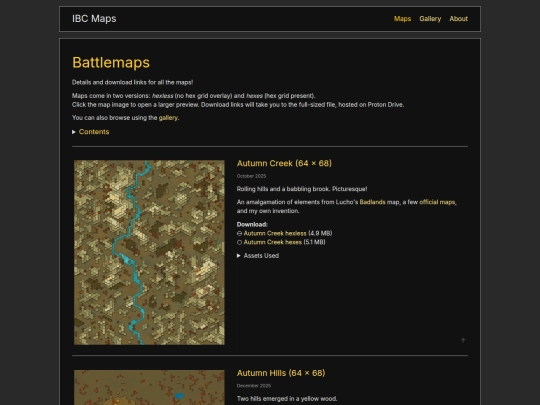Download Autumn Creek hexes file
Viewport: 540px width, 405px height.
(273, 242)
